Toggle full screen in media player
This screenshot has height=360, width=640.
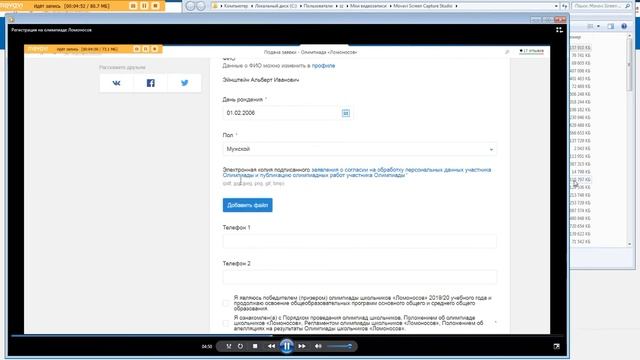pyautogui.click(x=557, y=346)
